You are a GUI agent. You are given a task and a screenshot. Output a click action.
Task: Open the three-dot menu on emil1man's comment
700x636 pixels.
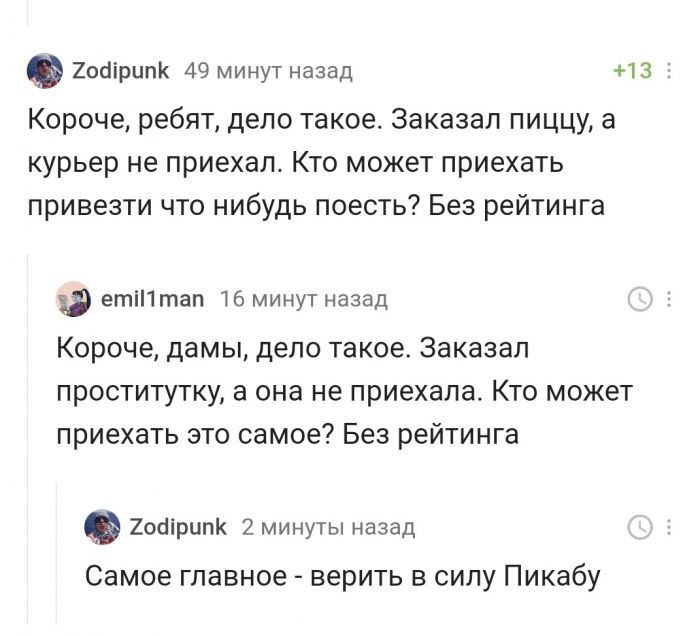[668, 298]
